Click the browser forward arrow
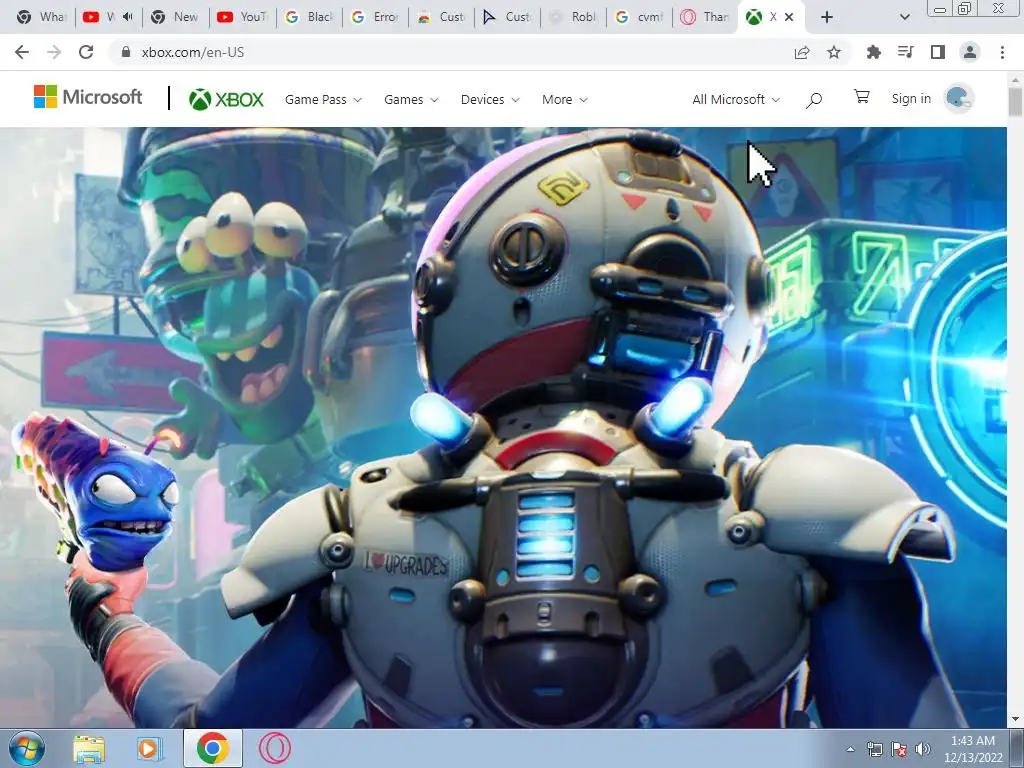The image size is (1024, 768). click(54, 52)
